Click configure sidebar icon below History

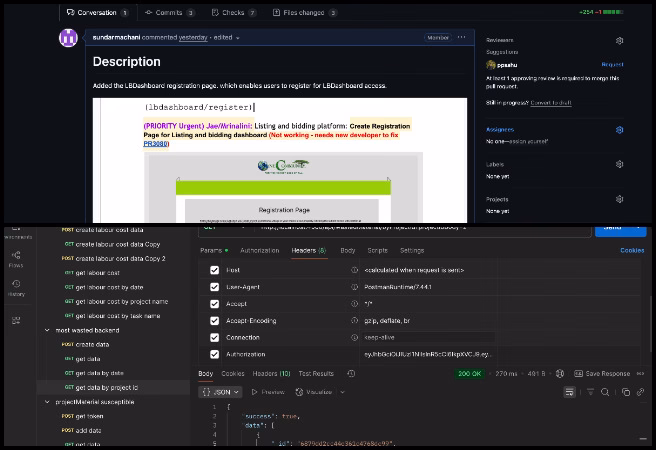16,320
